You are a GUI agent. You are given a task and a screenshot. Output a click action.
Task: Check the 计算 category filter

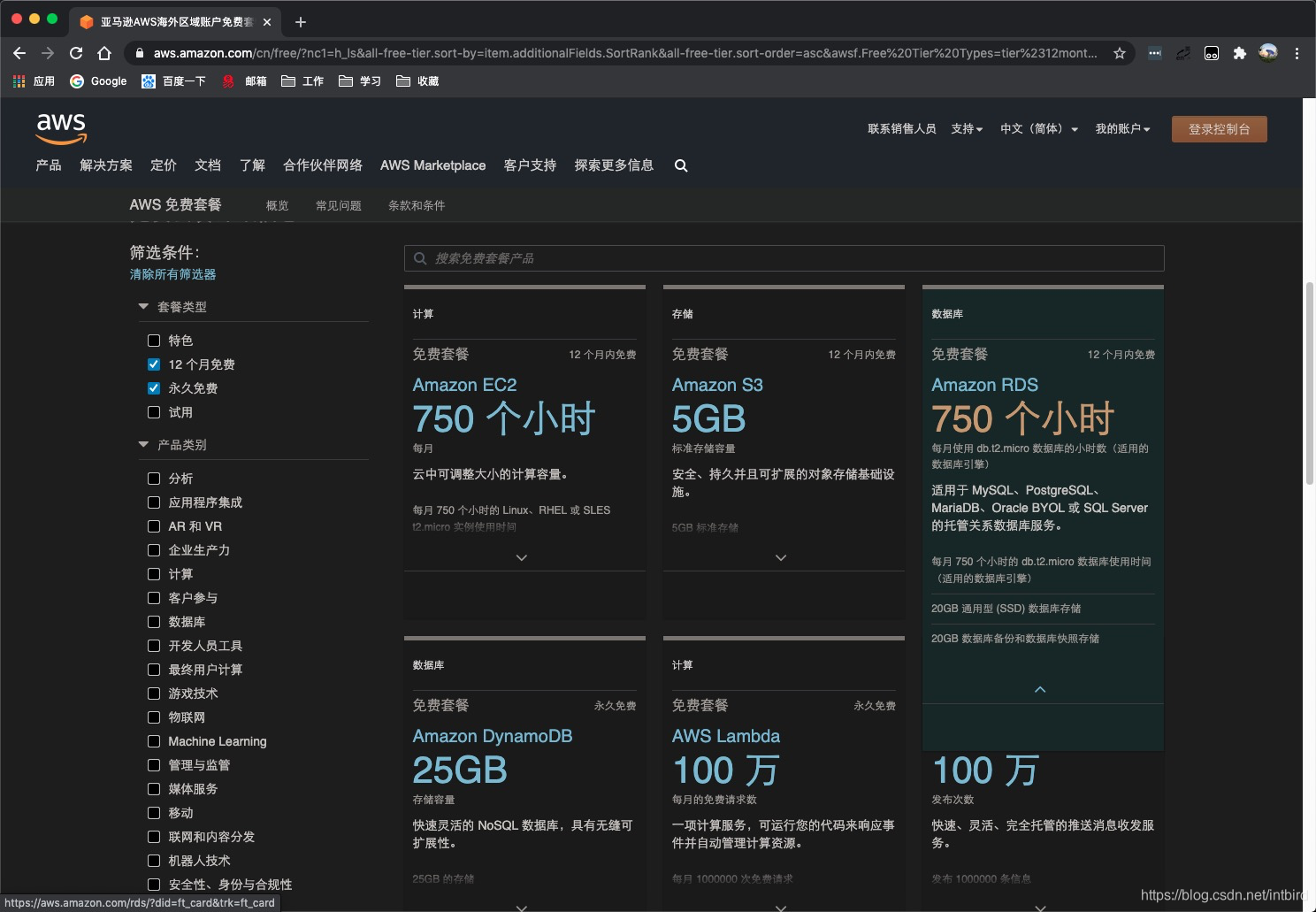154,574
